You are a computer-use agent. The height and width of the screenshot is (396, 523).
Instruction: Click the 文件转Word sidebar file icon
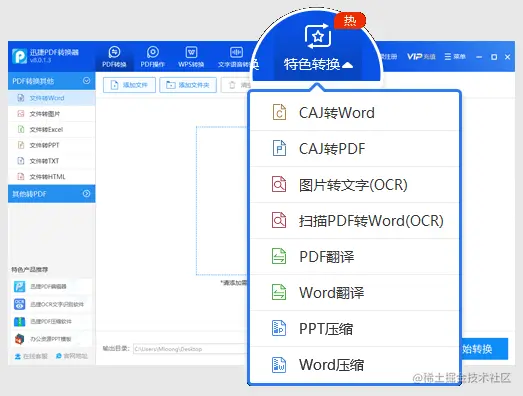pyautogui.click(x=21, y=98)
